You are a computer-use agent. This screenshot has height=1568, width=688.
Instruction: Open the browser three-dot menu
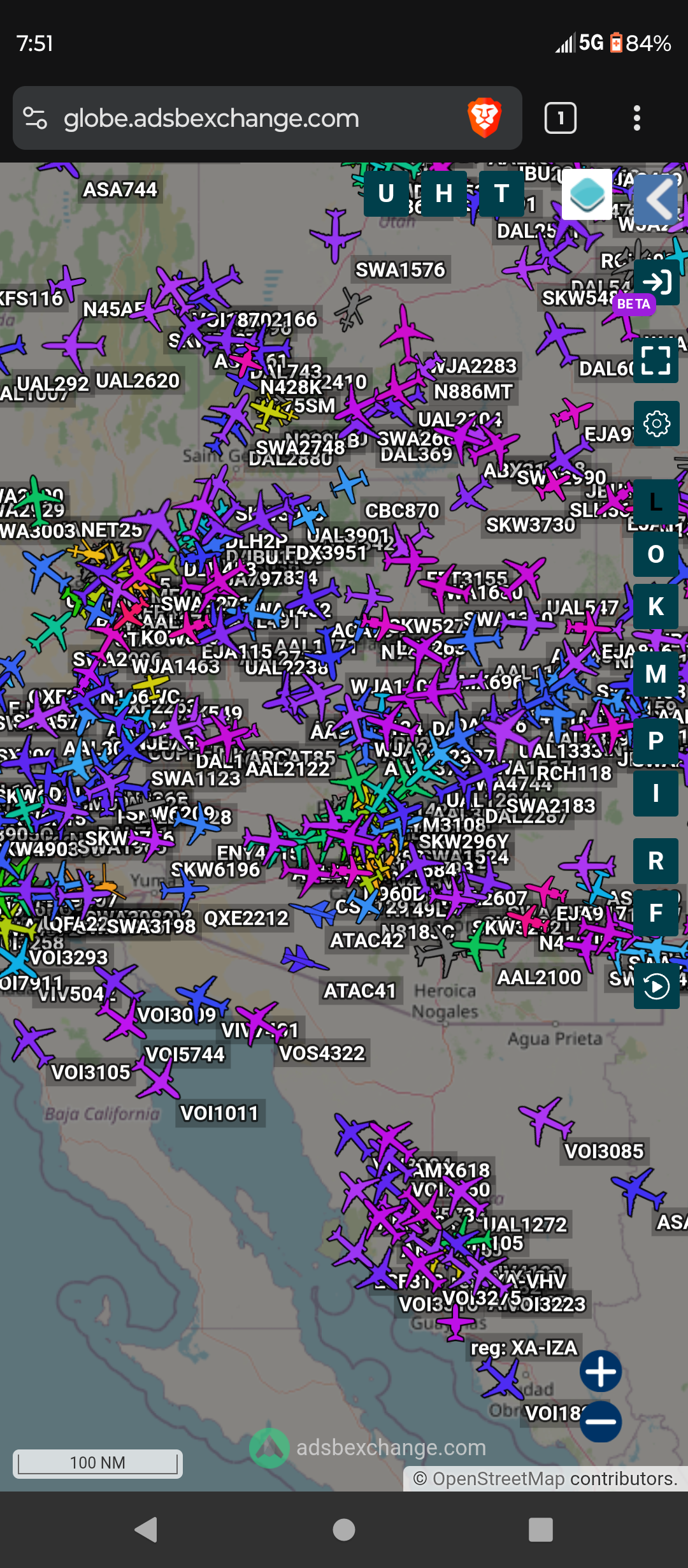(x=637, y=118)
